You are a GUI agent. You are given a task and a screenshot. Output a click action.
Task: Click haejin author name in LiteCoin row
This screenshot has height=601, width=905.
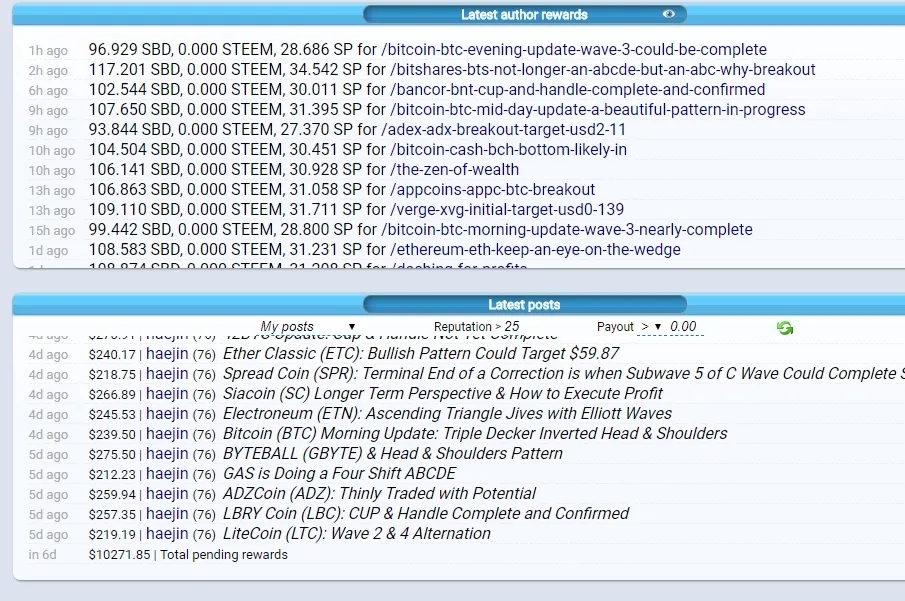click(167, 533)
